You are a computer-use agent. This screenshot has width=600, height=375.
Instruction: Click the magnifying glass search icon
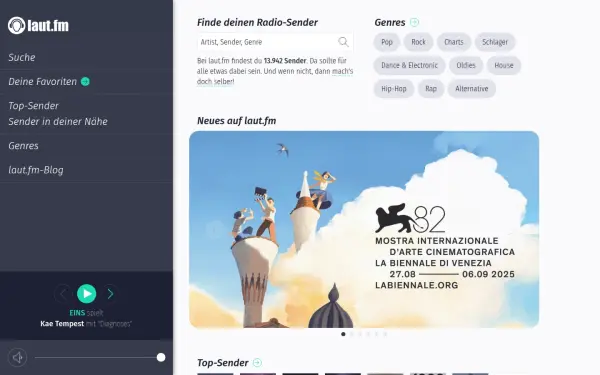click(x=344, y=42)
